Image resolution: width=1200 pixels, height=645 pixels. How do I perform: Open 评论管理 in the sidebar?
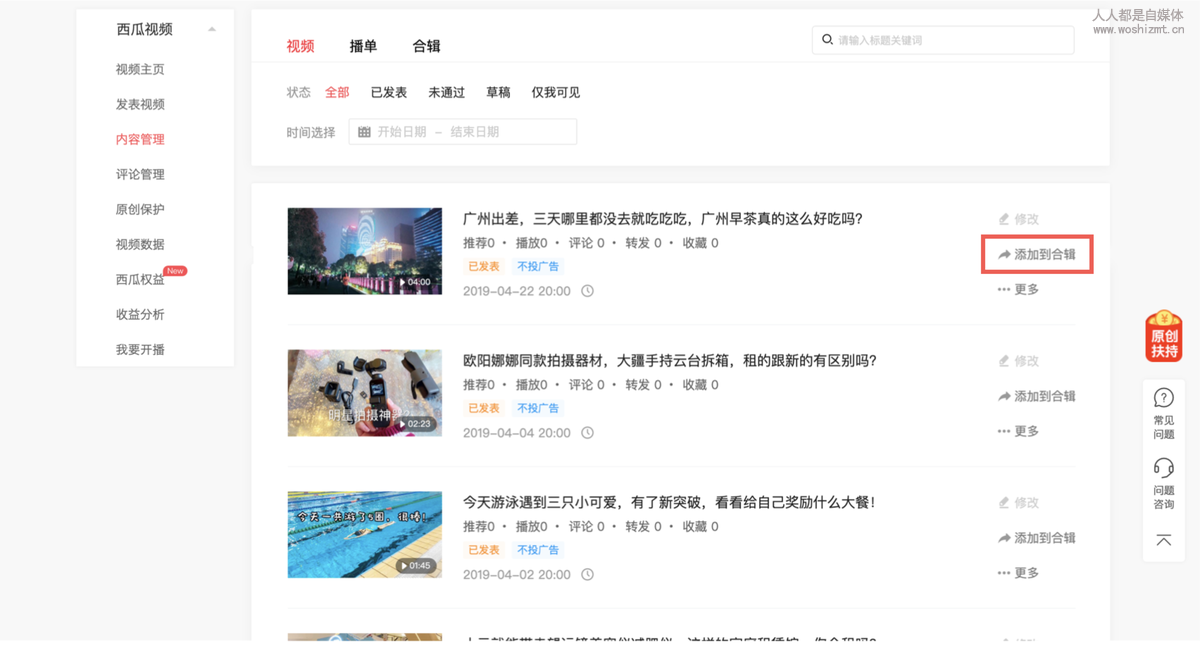coord(140,174)
